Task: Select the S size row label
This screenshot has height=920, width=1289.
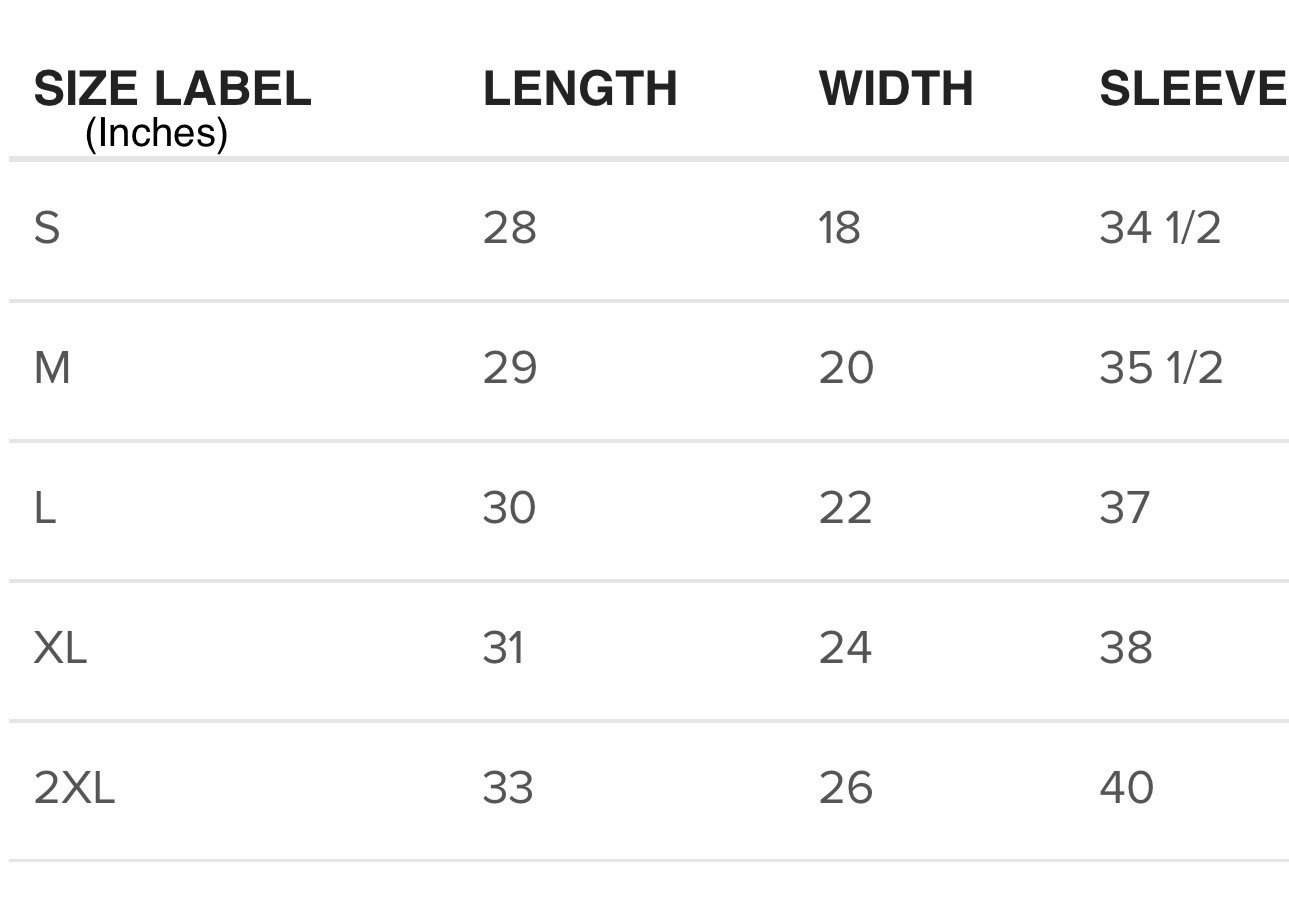Action: [47, 228]
